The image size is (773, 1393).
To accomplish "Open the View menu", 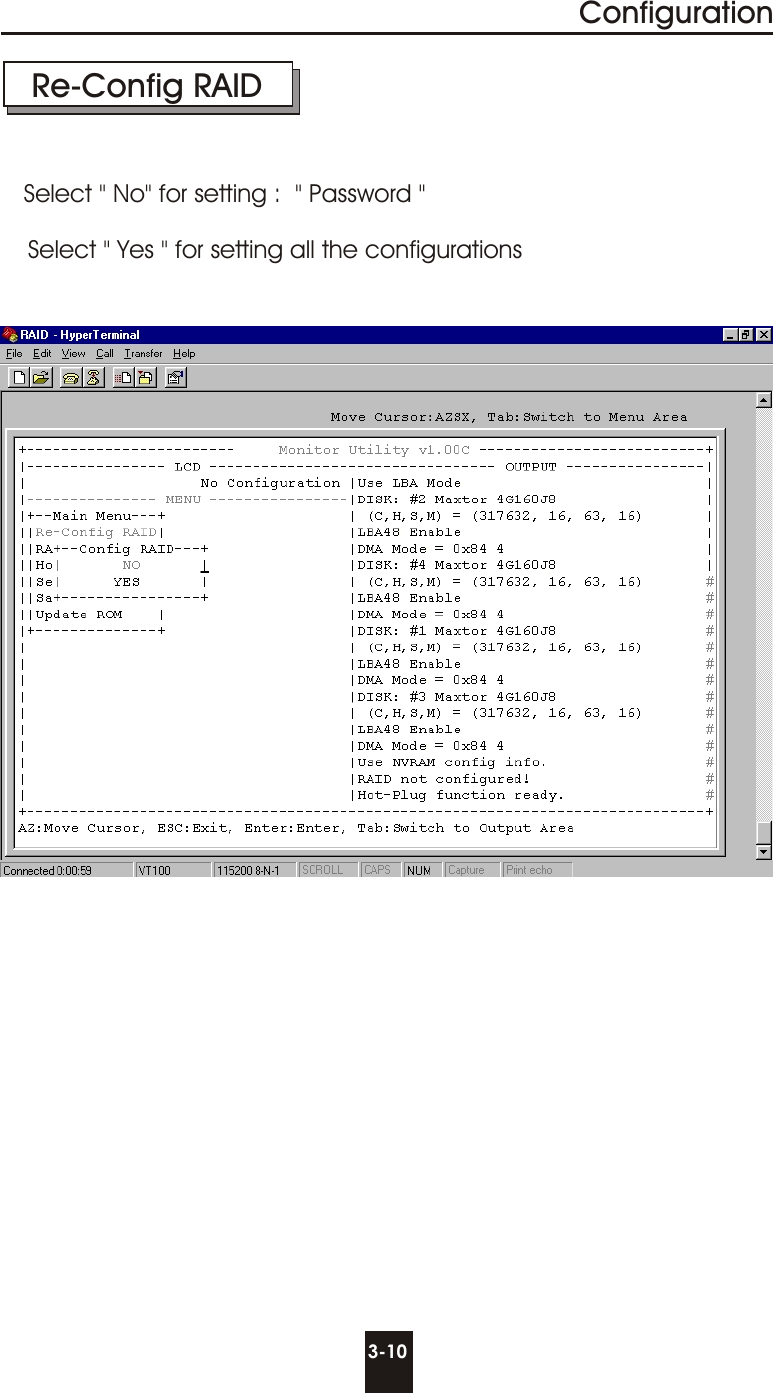I will tap(73, 353).
